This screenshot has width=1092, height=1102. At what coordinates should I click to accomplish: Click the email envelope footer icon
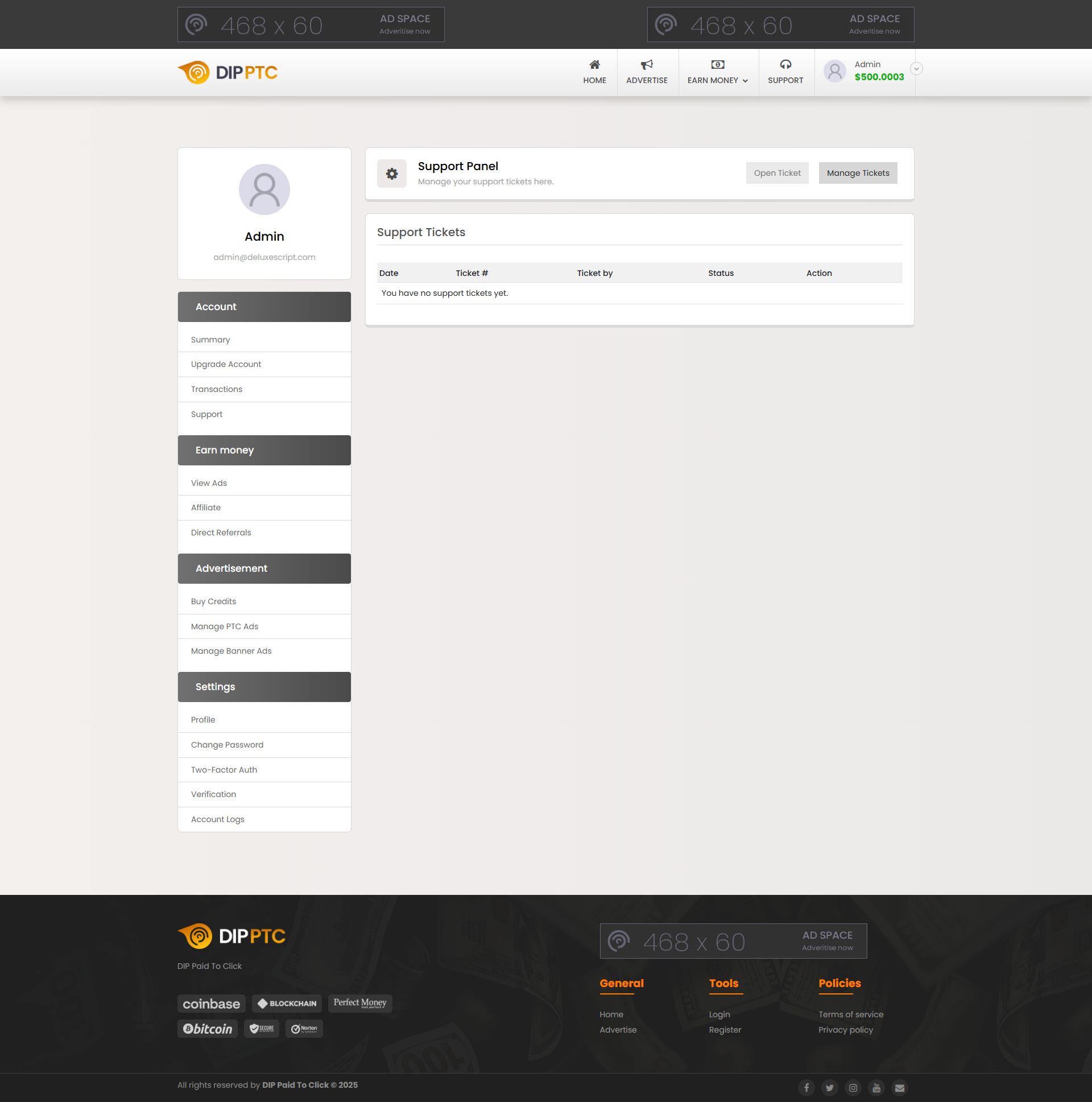tap(899, 1088)
